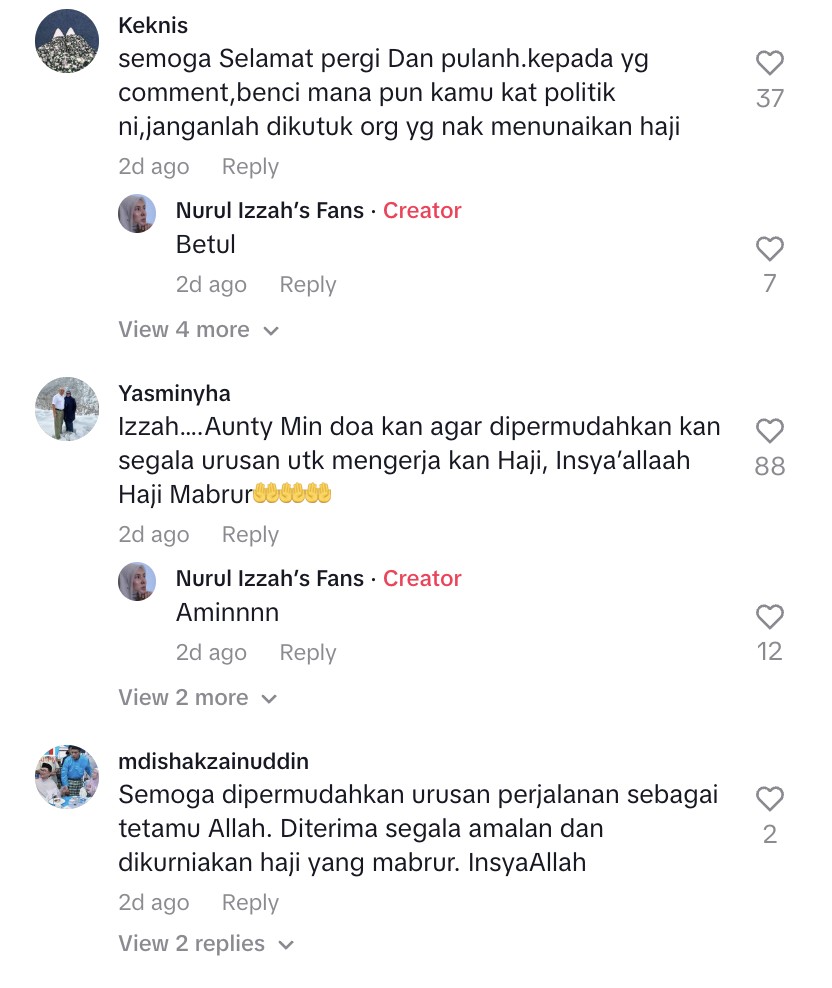Open mdishakzainuddin's profile avatar
832x988 pixels.
tap(67, 777)
